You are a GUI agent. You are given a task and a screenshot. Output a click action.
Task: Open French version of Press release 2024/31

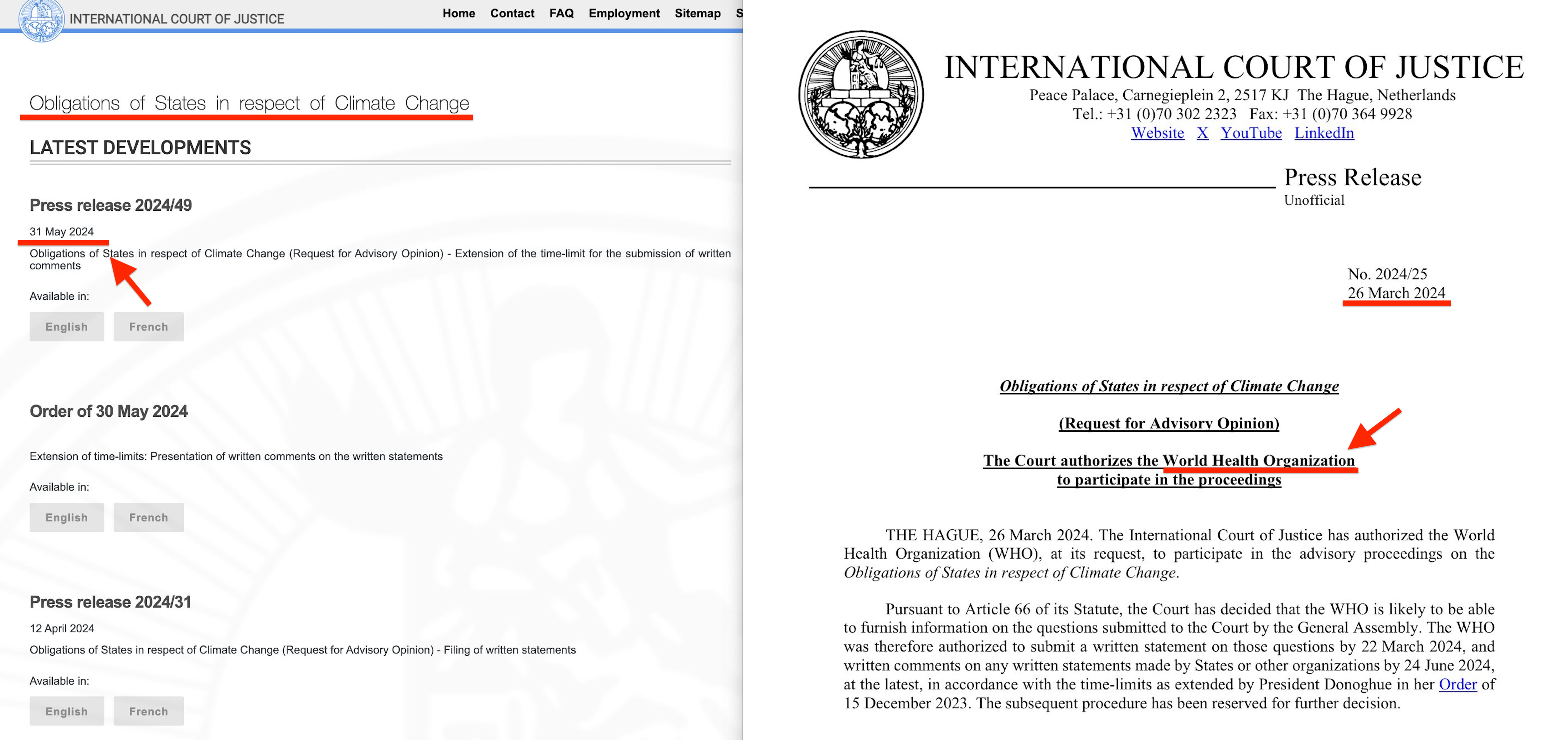[148, 711]
